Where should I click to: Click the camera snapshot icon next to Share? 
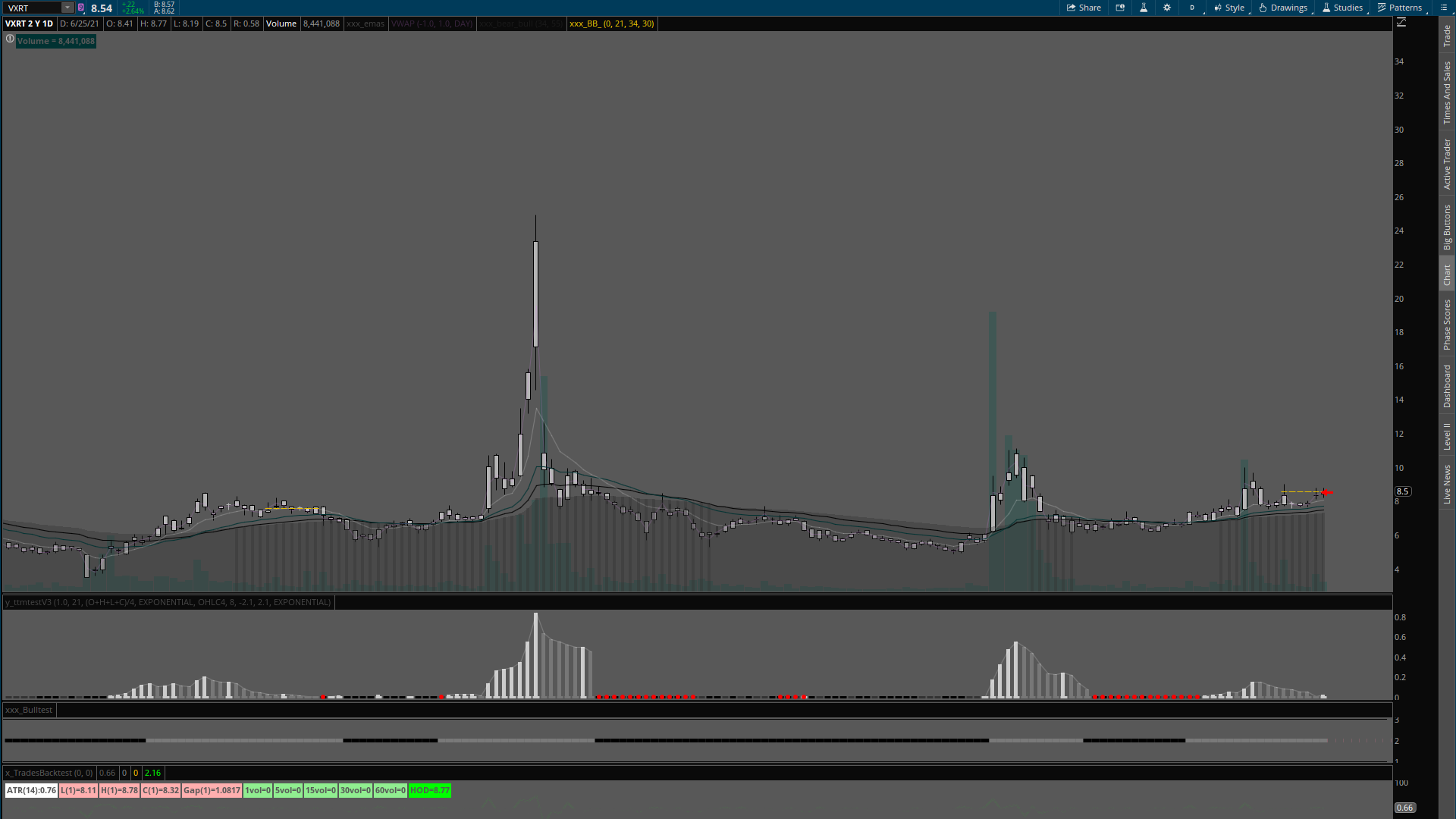tap(1120, 8)
